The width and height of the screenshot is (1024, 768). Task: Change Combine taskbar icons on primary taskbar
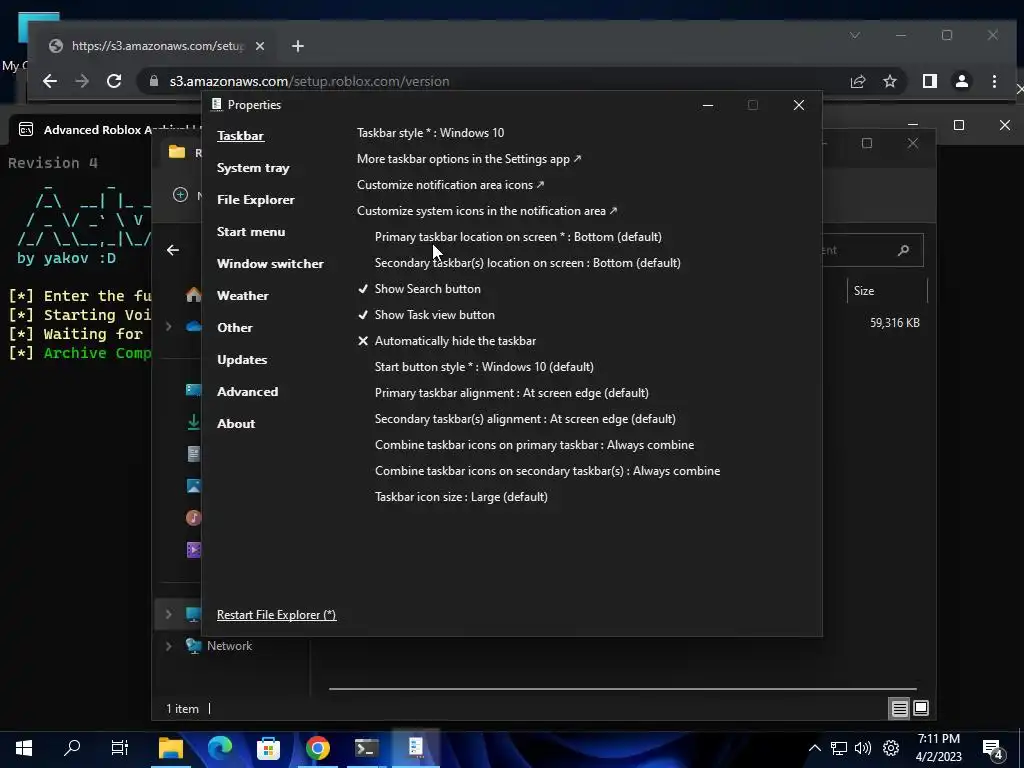click(x=534, y=445)
